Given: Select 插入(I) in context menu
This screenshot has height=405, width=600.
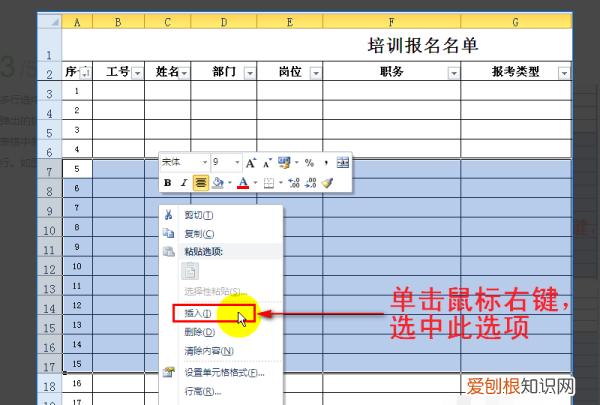Looking at the screenshot, I should click(214, 313).
